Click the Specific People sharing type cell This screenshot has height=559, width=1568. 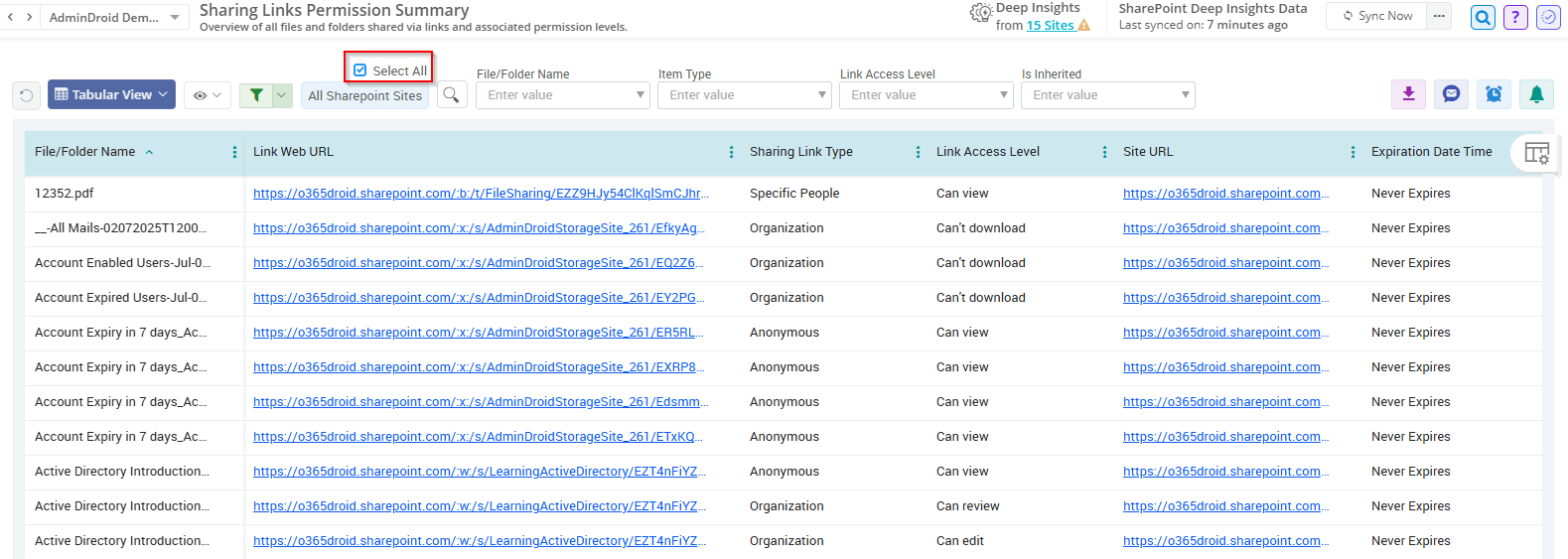point(794,194)
